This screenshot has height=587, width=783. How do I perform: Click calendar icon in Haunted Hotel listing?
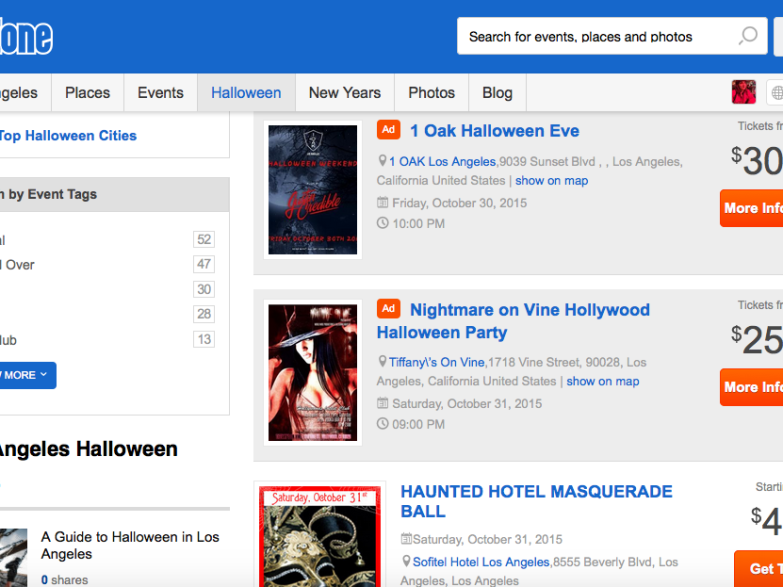coord(406,539)
